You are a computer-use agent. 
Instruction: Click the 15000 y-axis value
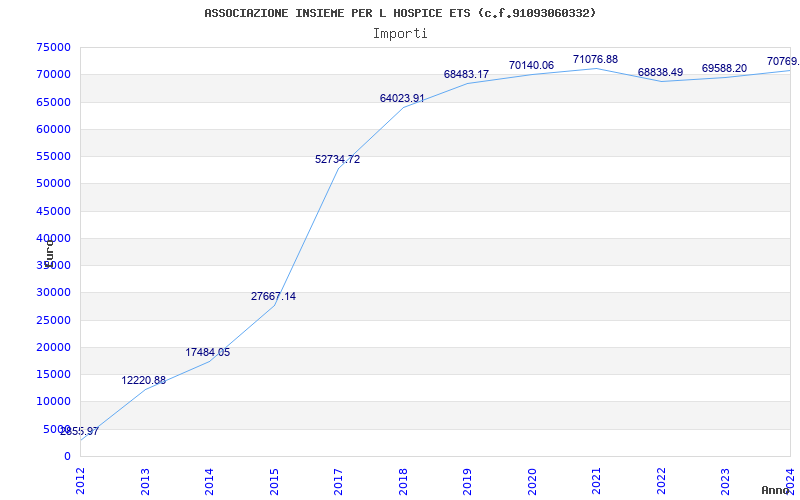coord(54,374)
